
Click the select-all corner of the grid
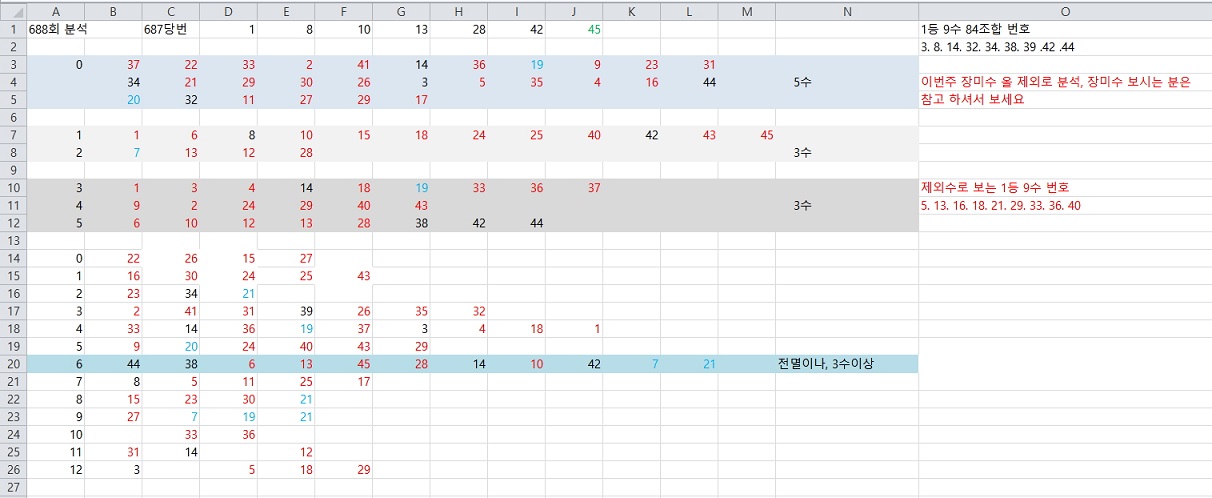(12, 10)
